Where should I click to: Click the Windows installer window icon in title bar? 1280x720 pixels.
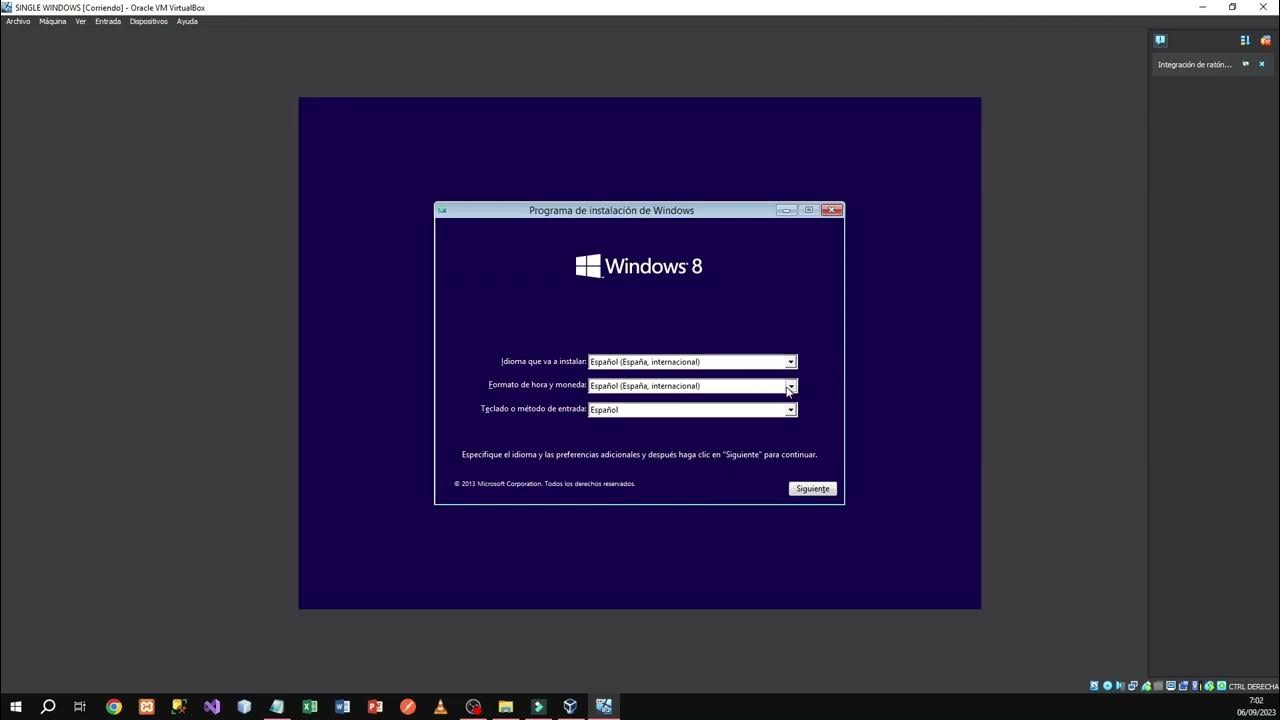(442, 210)
